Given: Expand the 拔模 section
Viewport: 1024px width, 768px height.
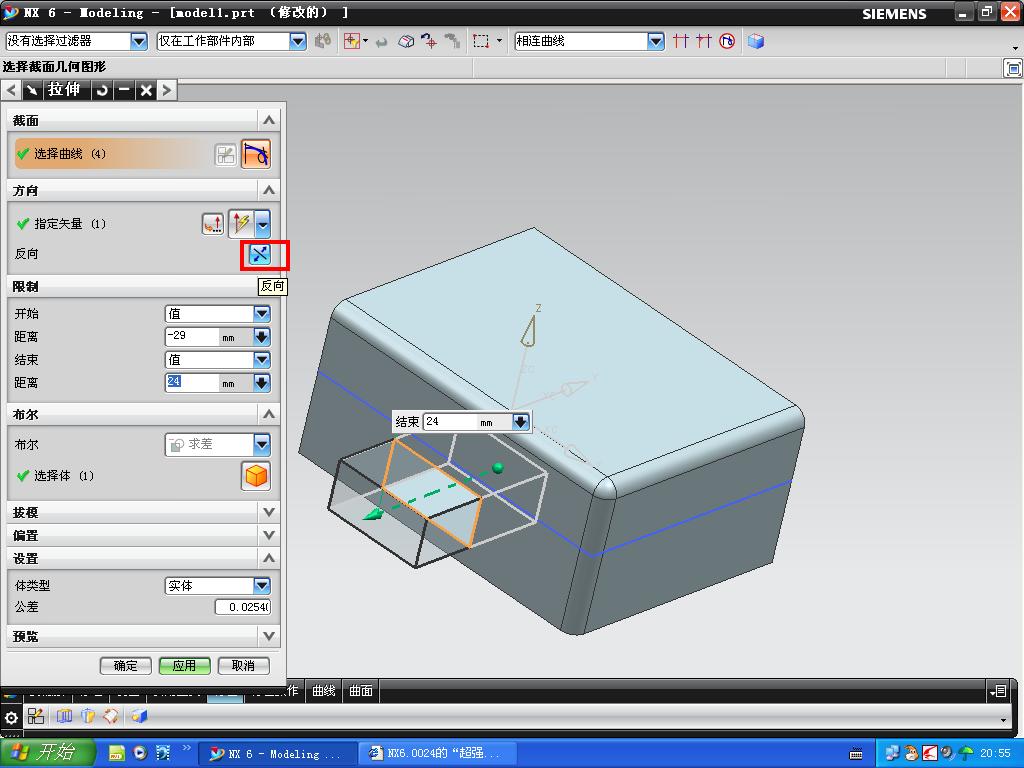Looking at the screenshot, I should click(269, 512).
